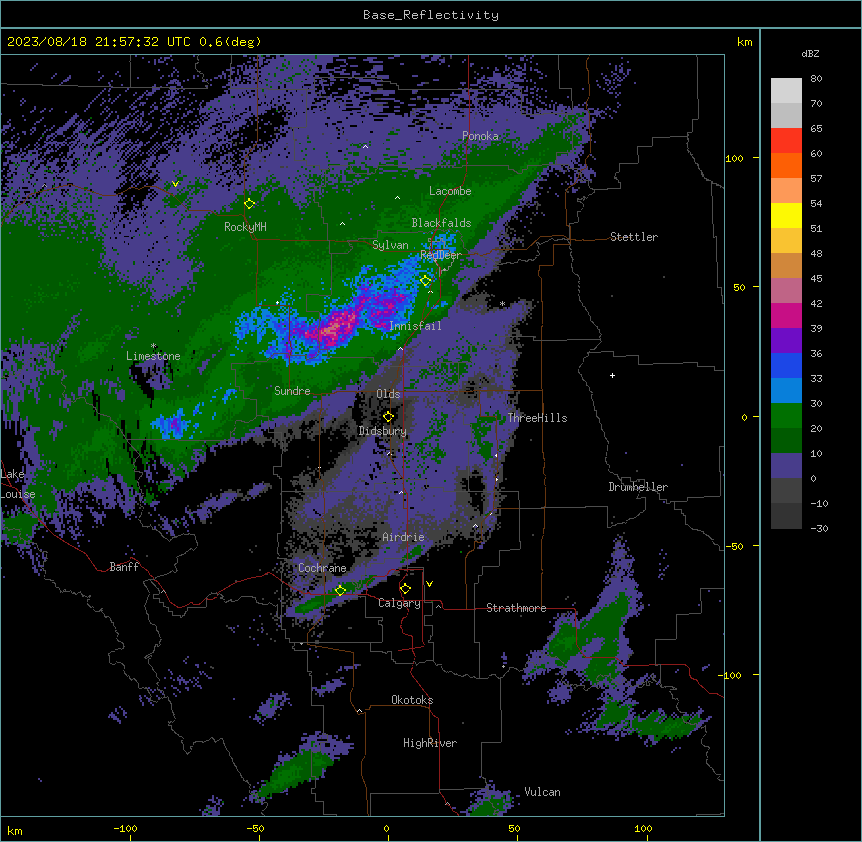Click the Lacombe city label
The height and width of the screenshot is (842, 862).
click(450, 191)
